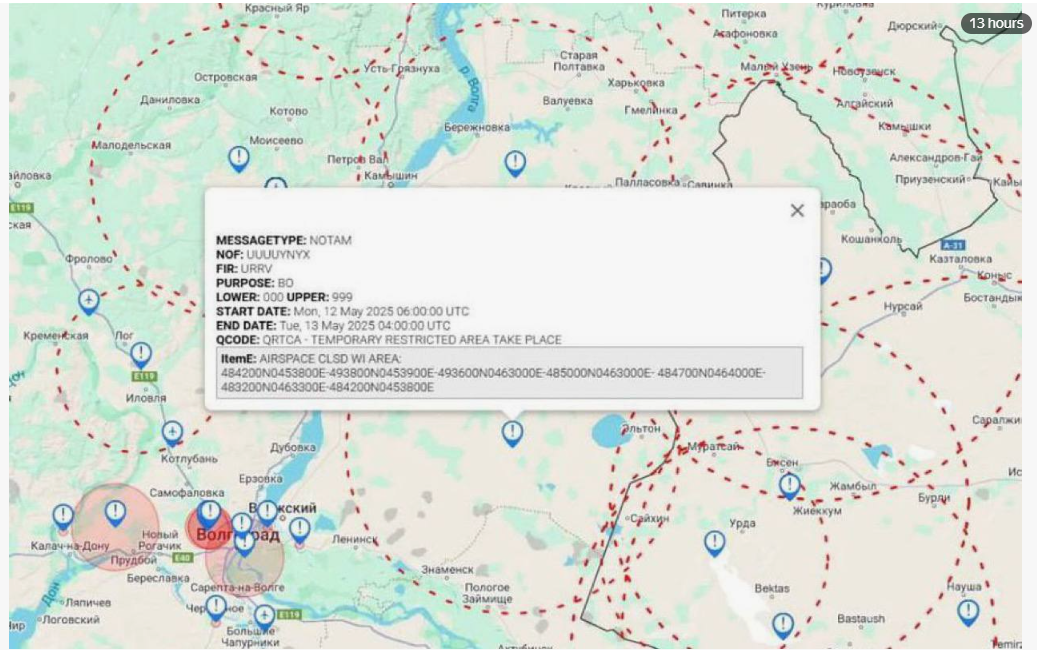
Task: Click the ItemE airspace coordinates box
Action: (x=509, y=373)
